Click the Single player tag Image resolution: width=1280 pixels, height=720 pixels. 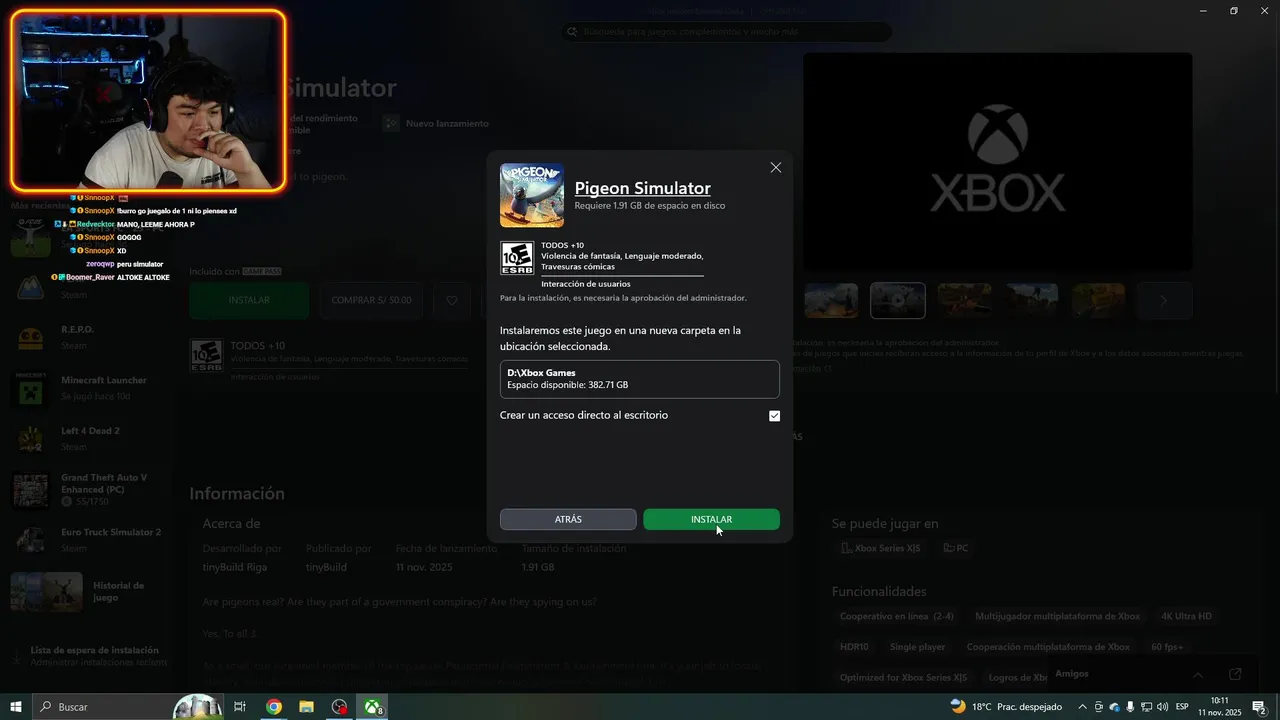pyautogui.click(x=917, y=647)
